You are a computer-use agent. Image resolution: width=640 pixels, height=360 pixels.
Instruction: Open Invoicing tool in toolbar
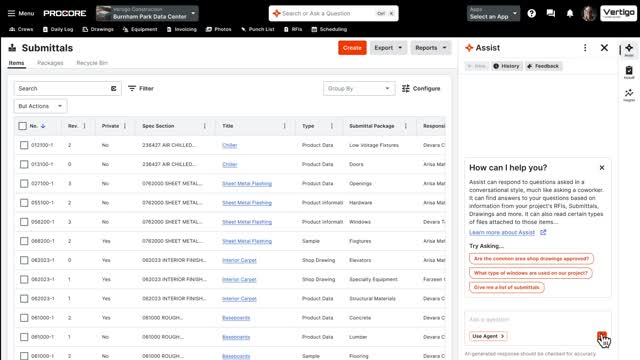(182, 29)
